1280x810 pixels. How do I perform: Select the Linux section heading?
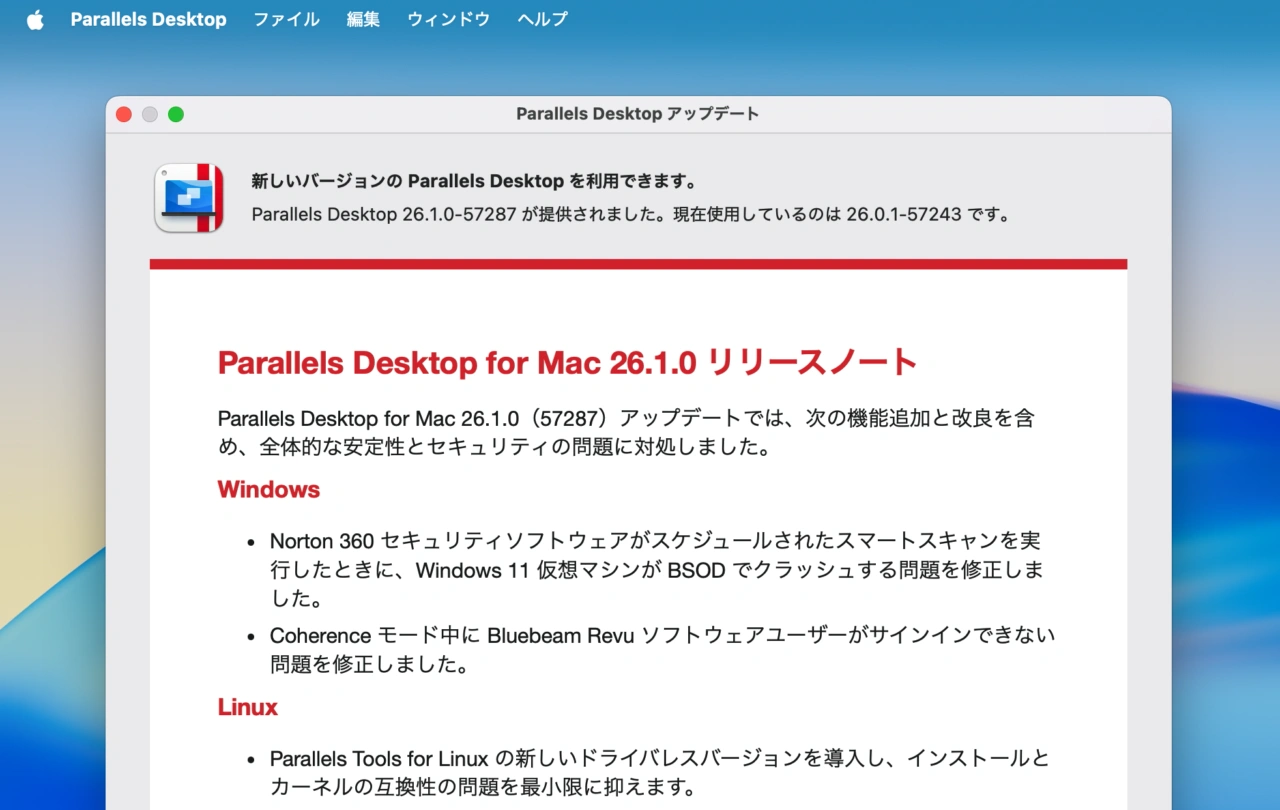click(247, 707)
